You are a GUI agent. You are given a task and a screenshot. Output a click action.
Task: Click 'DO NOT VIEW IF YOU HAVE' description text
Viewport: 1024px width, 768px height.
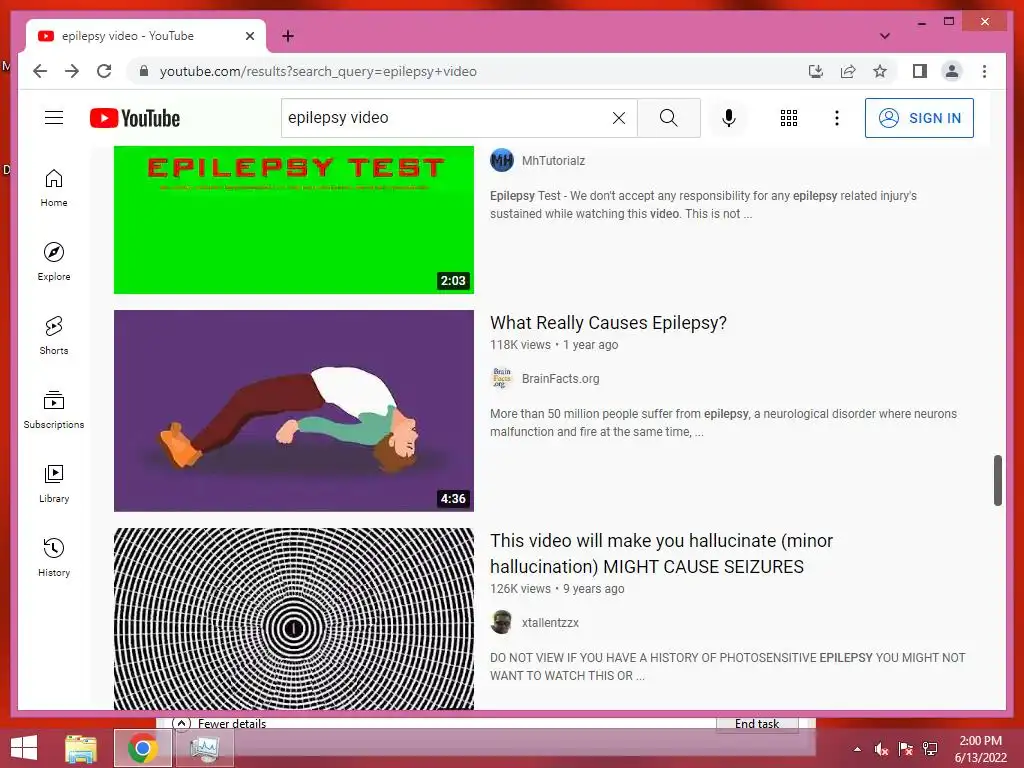tap(728, 667)
